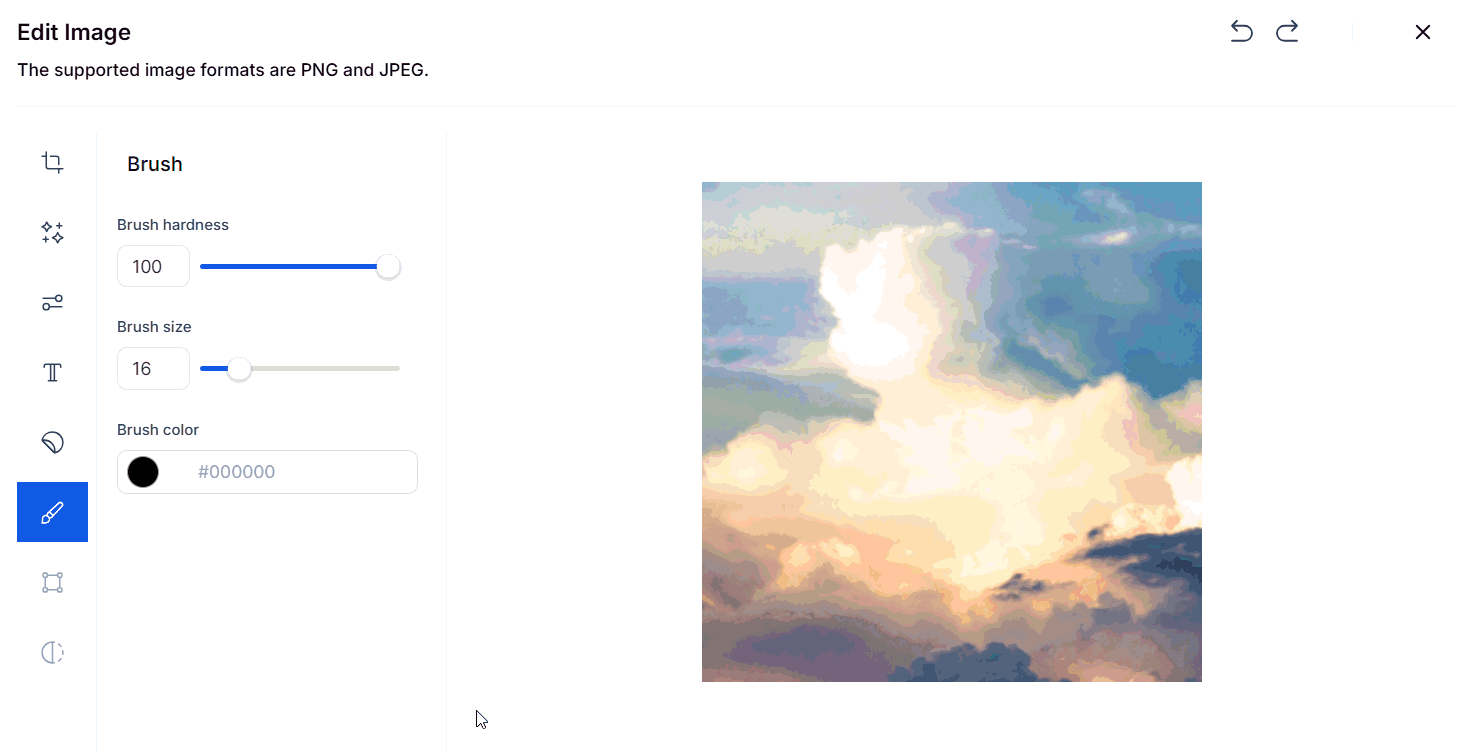Click the active Brush tool icon
1468x752 pixels.
coord(52,512)
